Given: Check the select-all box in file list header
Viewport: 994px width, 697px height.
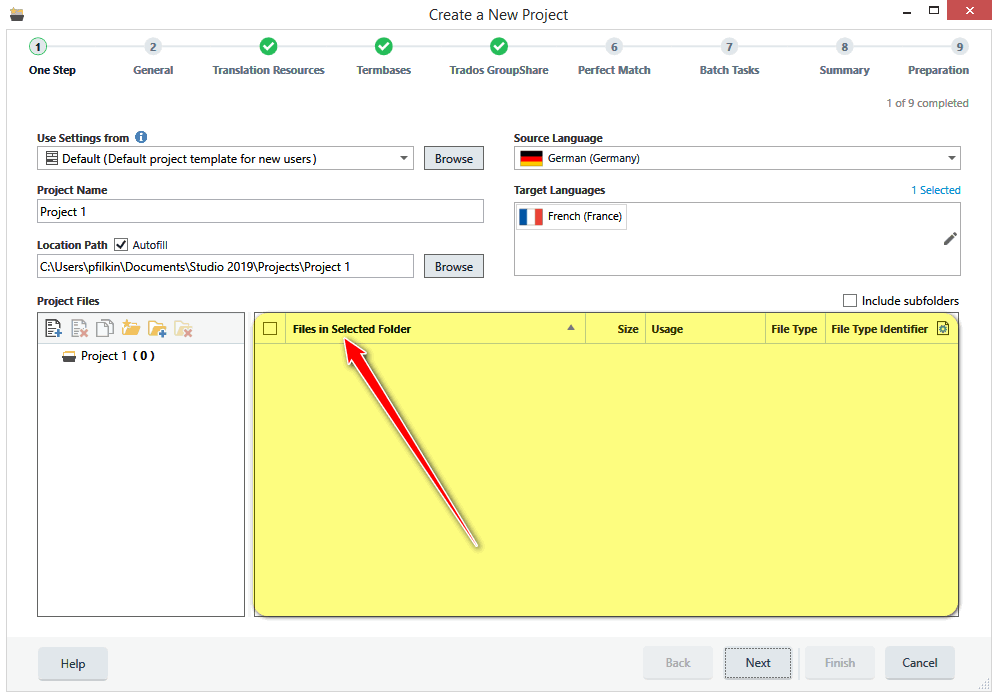Looking at the screenshot, I should 270,329.
